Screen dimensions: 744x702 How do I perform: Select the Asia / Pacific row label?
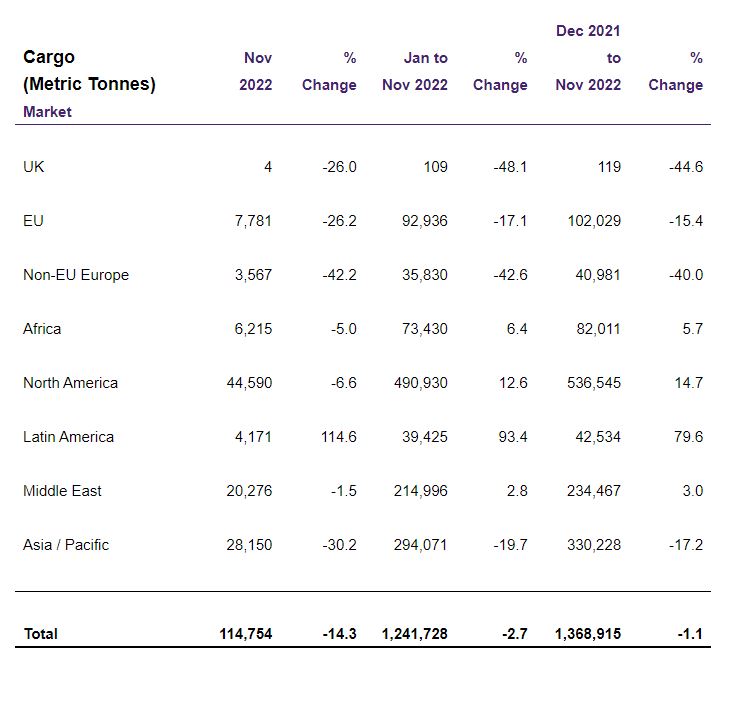[x=66, y=545]
